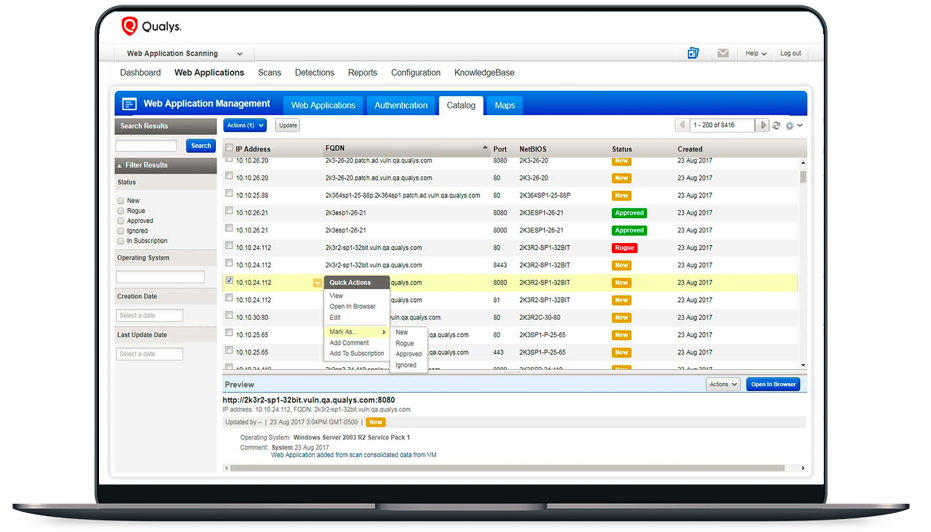Switch to the Maps tab
The width and height of the screenshot is (931, 532).
(505, 106)
